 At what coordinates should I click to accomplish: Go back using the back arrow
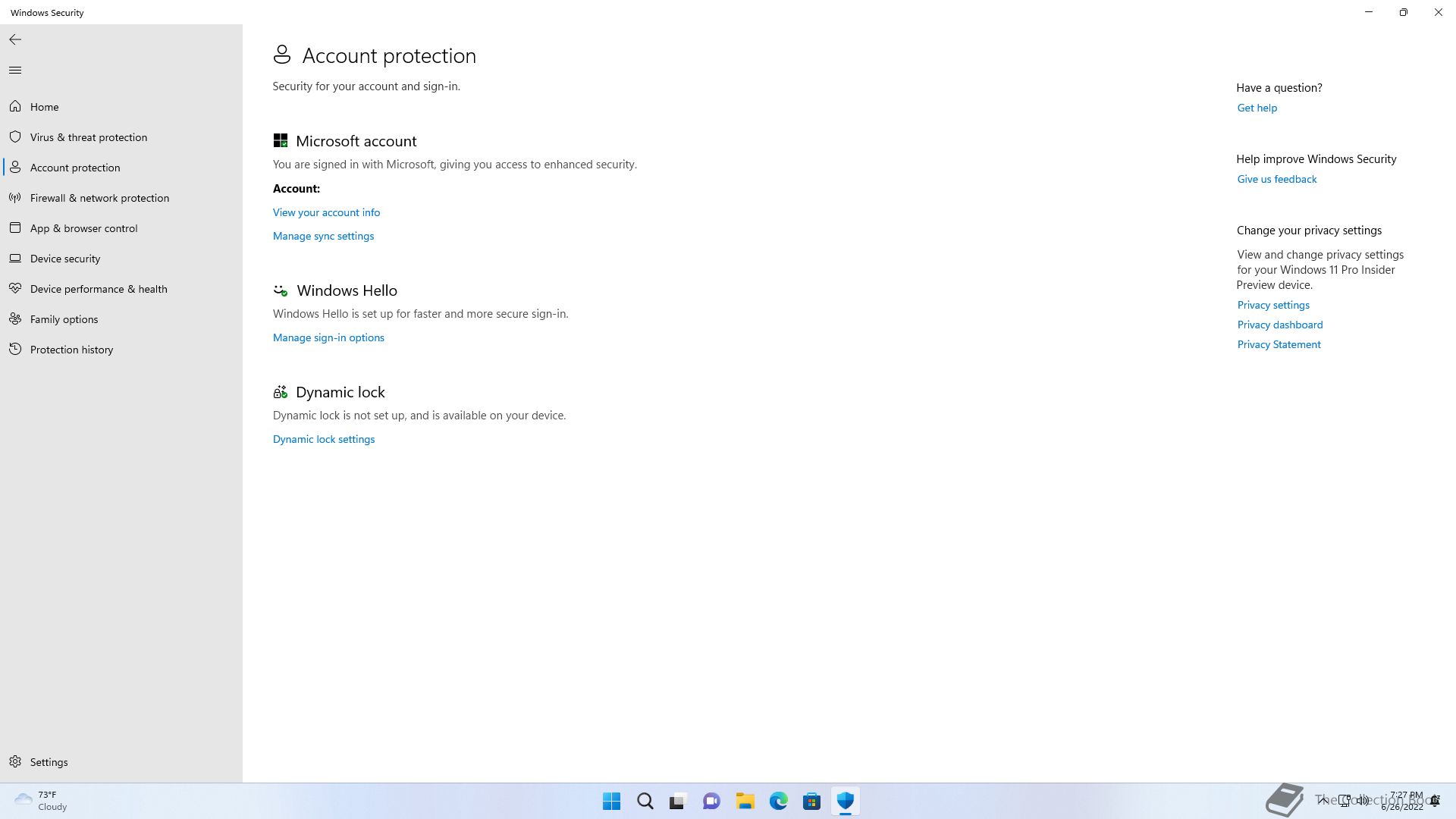tap(15, 39)
